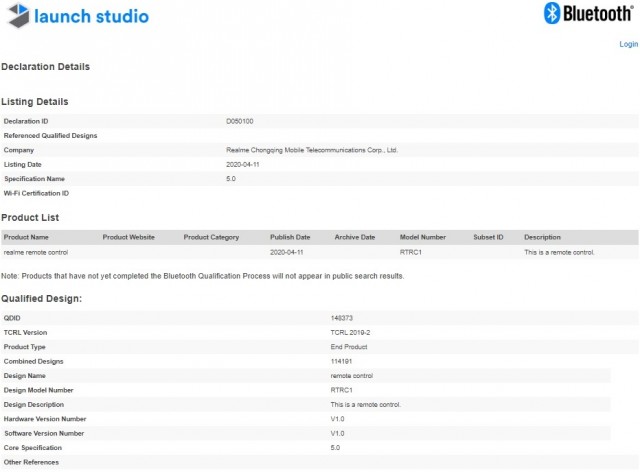Select the Model Number cell RTRC1 in Product List
Viewport: 640px width, 472px height.
tap(411, 252)
